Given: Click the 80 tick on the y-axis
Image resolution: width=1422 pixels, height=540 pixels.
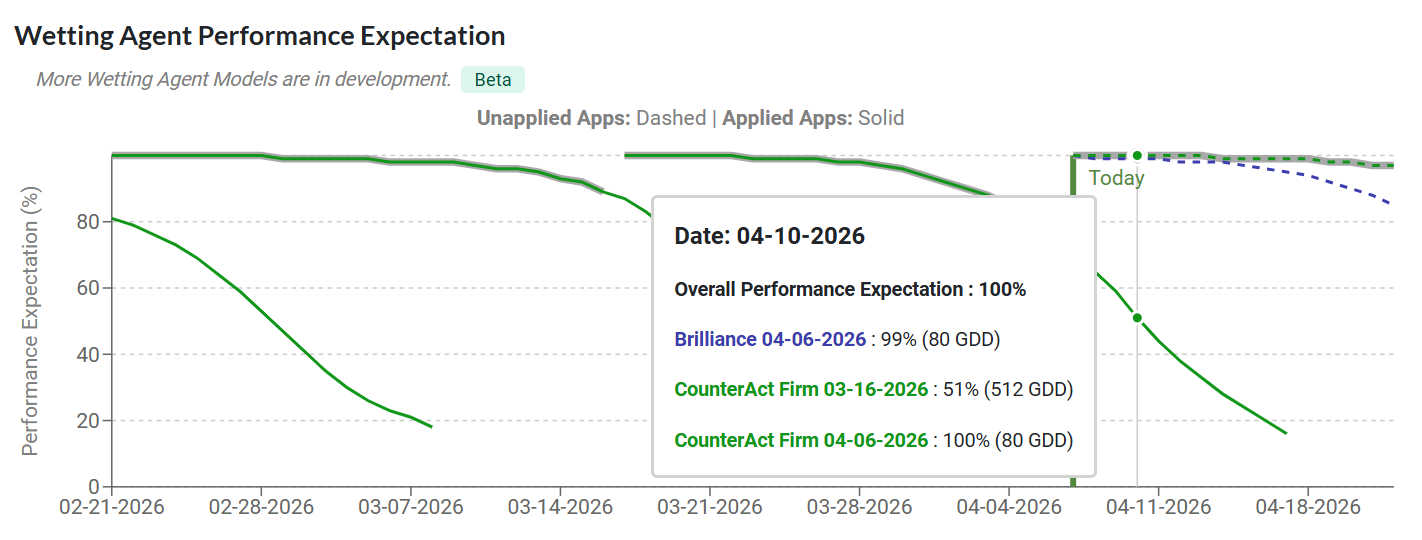Looking at the screenshot, I should pyautogui.click(x=87, y=222).
